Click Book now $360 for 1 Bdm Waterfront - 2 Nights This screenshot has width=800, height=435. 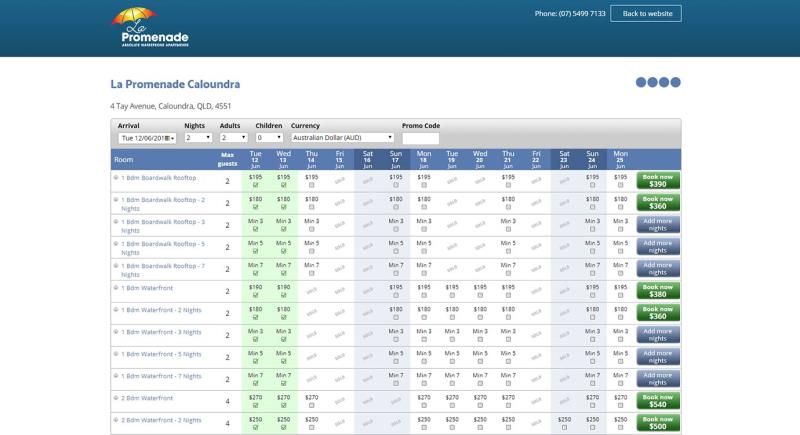click(658, 313)
